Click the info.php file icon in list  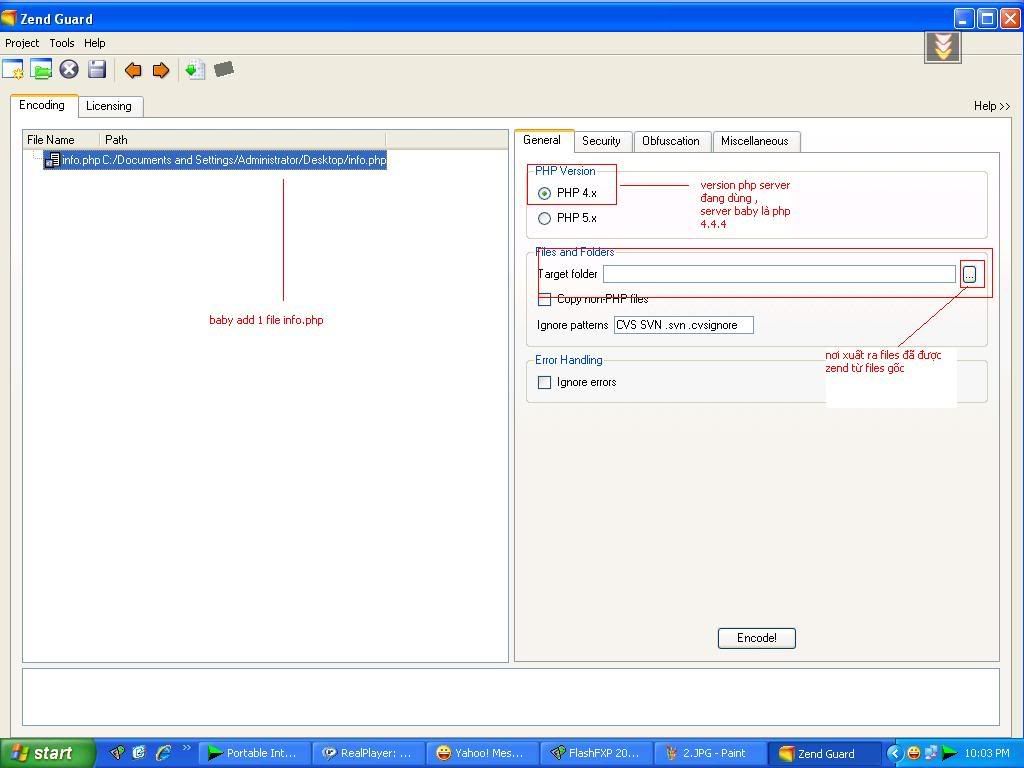point(52,160)
